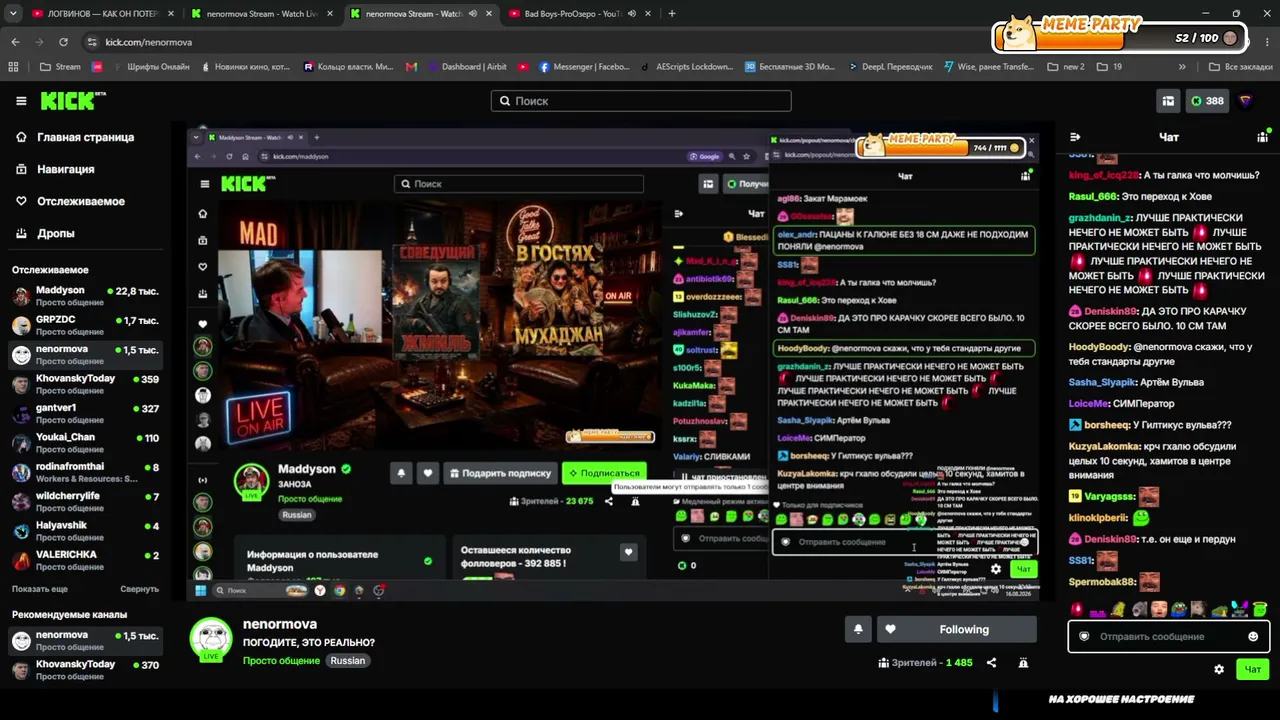Share the nenormova stream
This screenshot has width=1280, height=720.
point(991,663)
